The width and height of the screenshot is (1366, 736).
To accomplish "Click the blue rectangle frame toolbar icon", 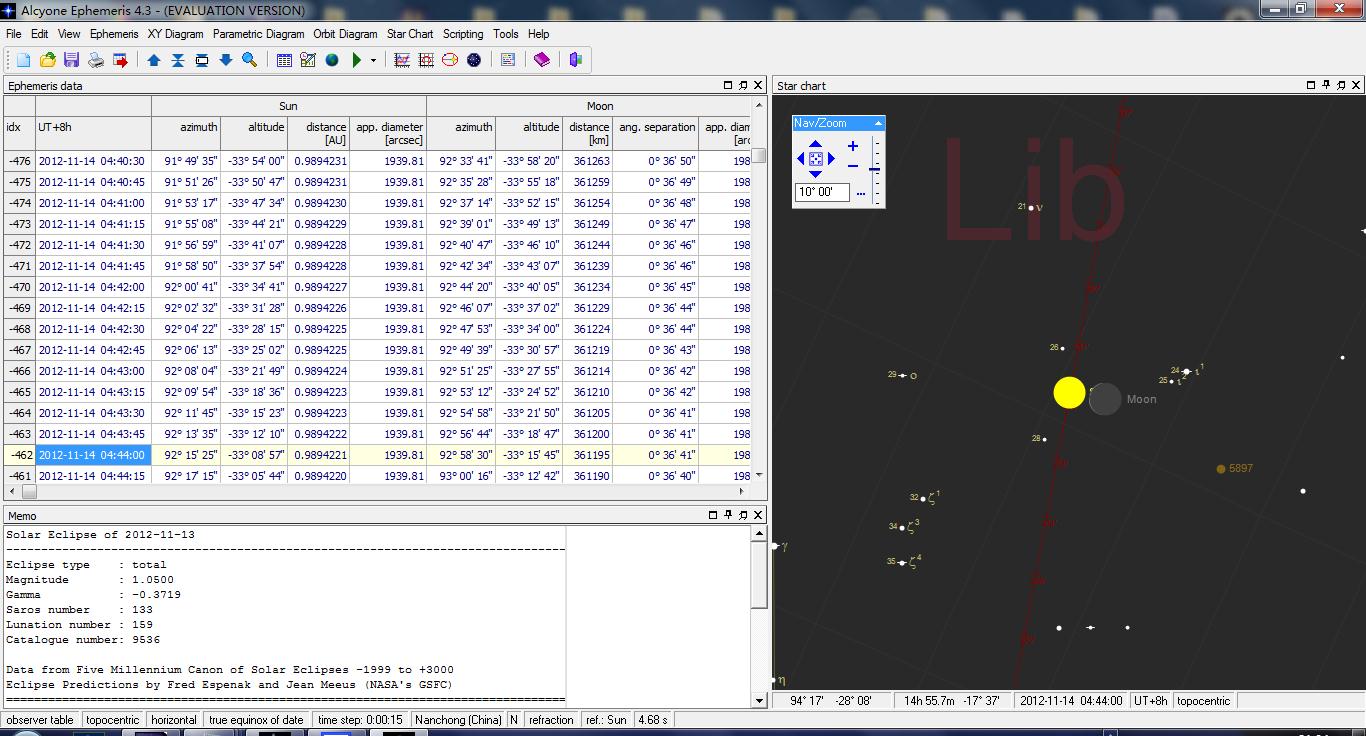I will tap(202, 60).
